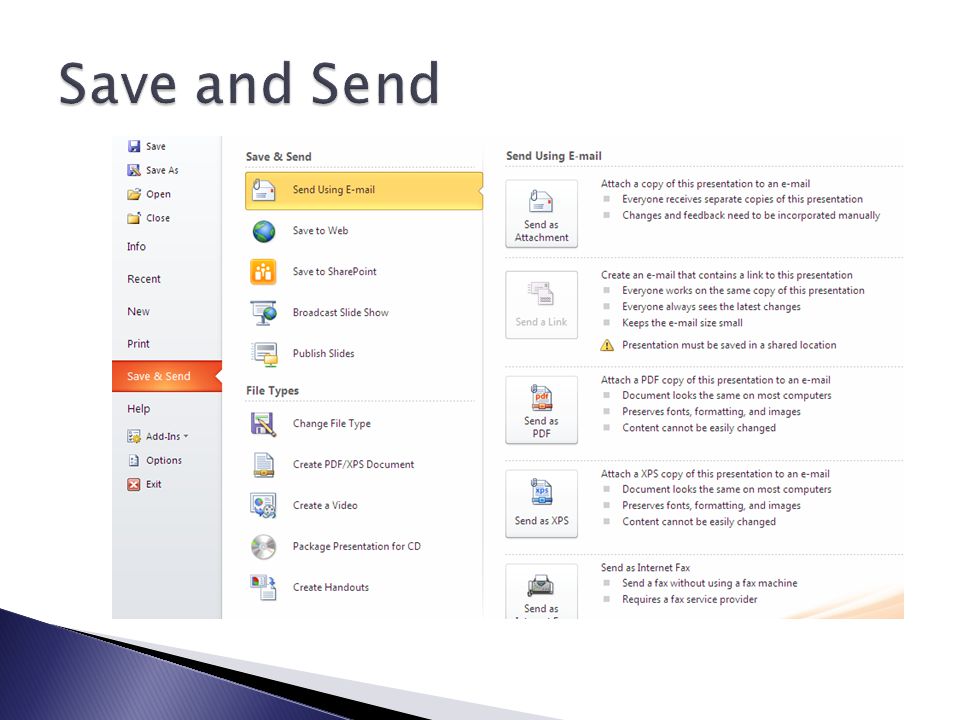Click the Options icon

tap(134, 460)
